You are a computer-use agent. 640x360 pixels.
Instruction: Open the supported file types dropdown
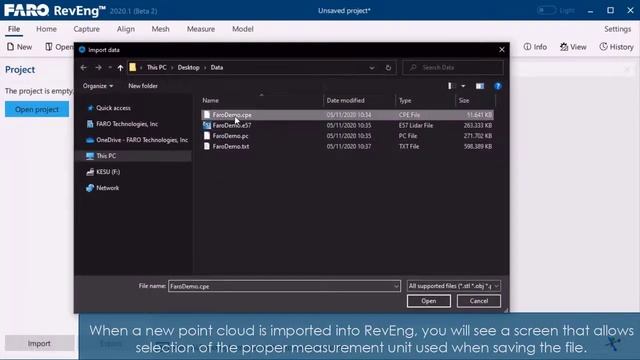pos(453,286)
